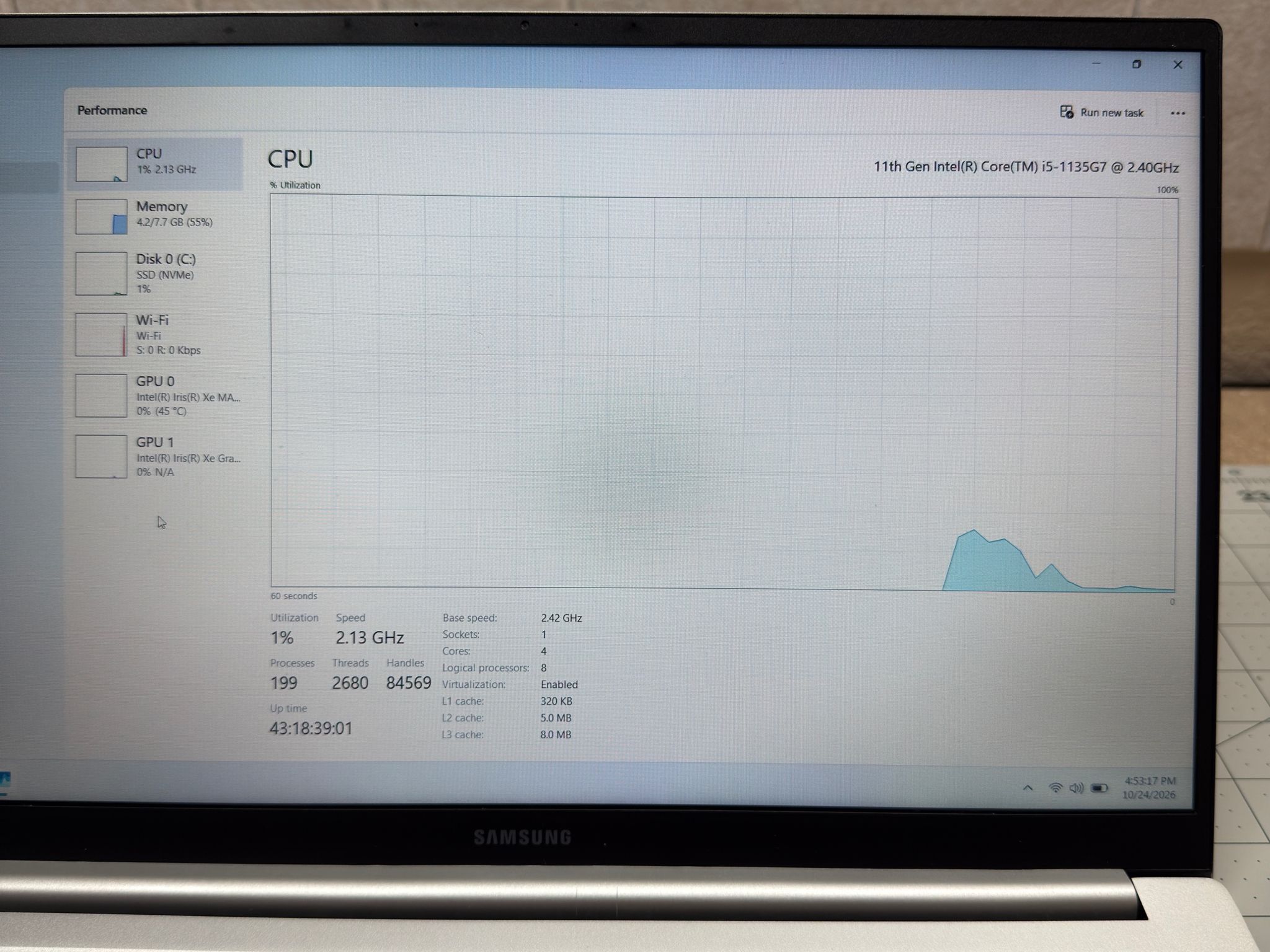This screenshot has width=1270, height=952.
Task: Click the L1 cache 320 KB value
Action: 556,701
